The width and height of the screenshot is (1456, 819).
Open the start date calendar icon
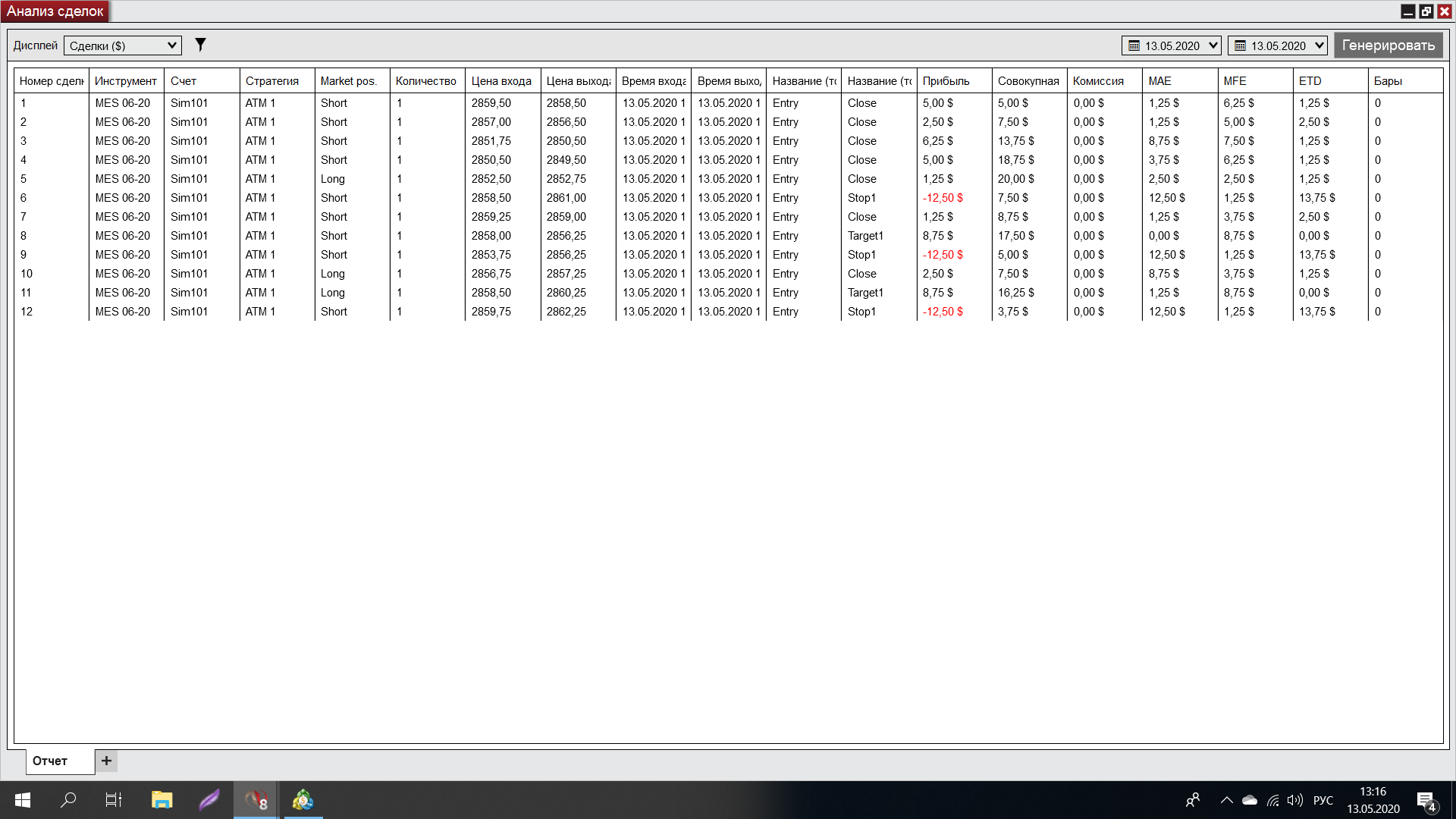click(x=1134, y=46)
